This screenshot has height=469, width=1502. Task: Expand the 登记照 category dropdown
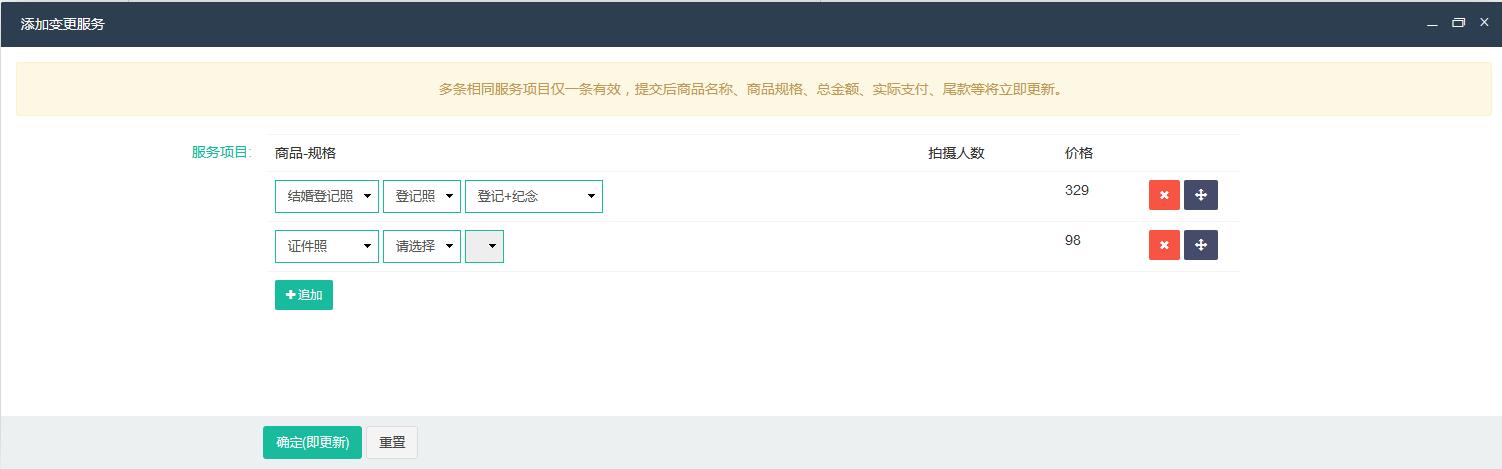(x=421, y=196)
